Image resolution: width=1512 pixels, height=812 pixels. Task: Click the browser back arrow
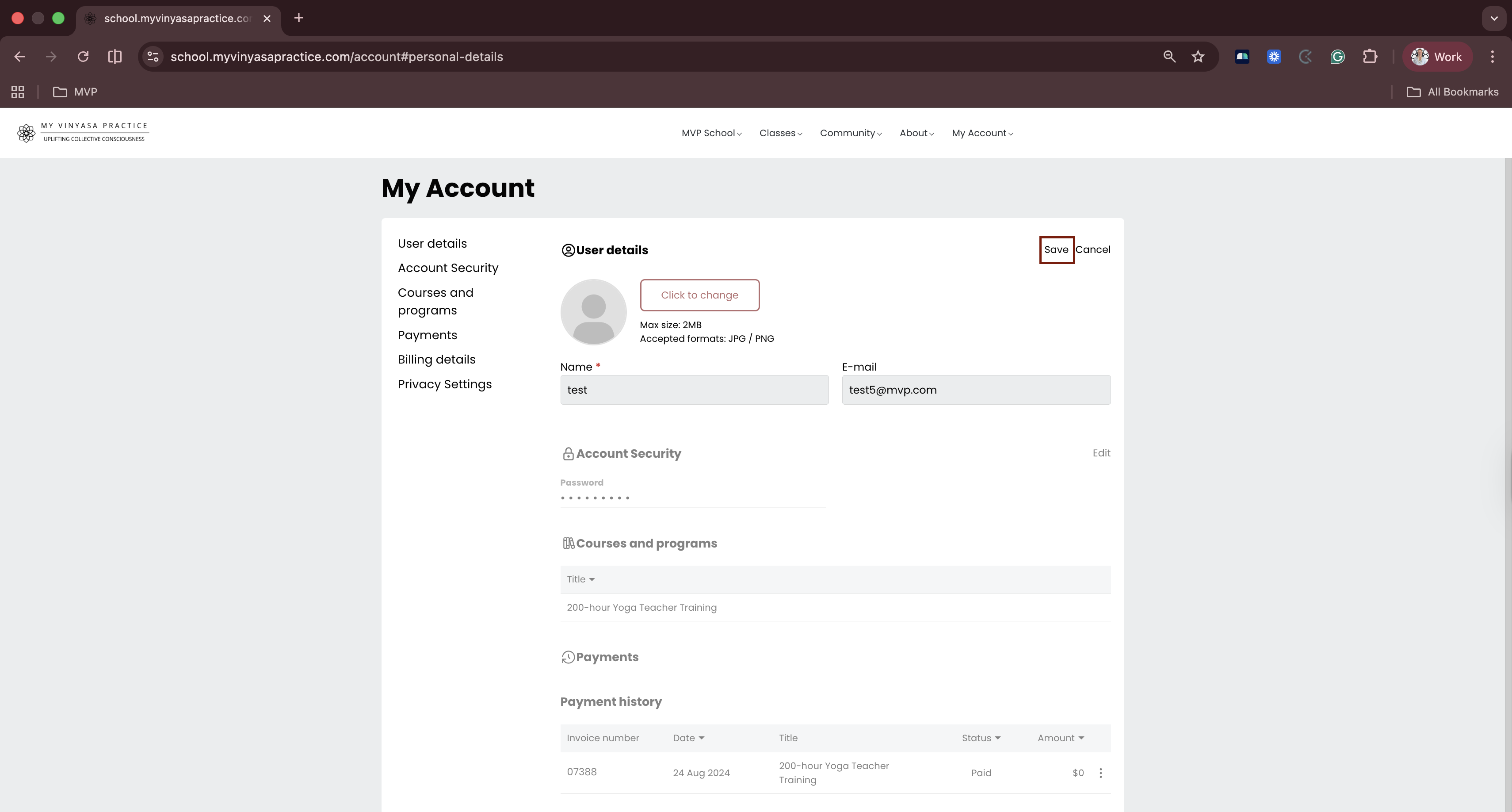tap(19, 57)
